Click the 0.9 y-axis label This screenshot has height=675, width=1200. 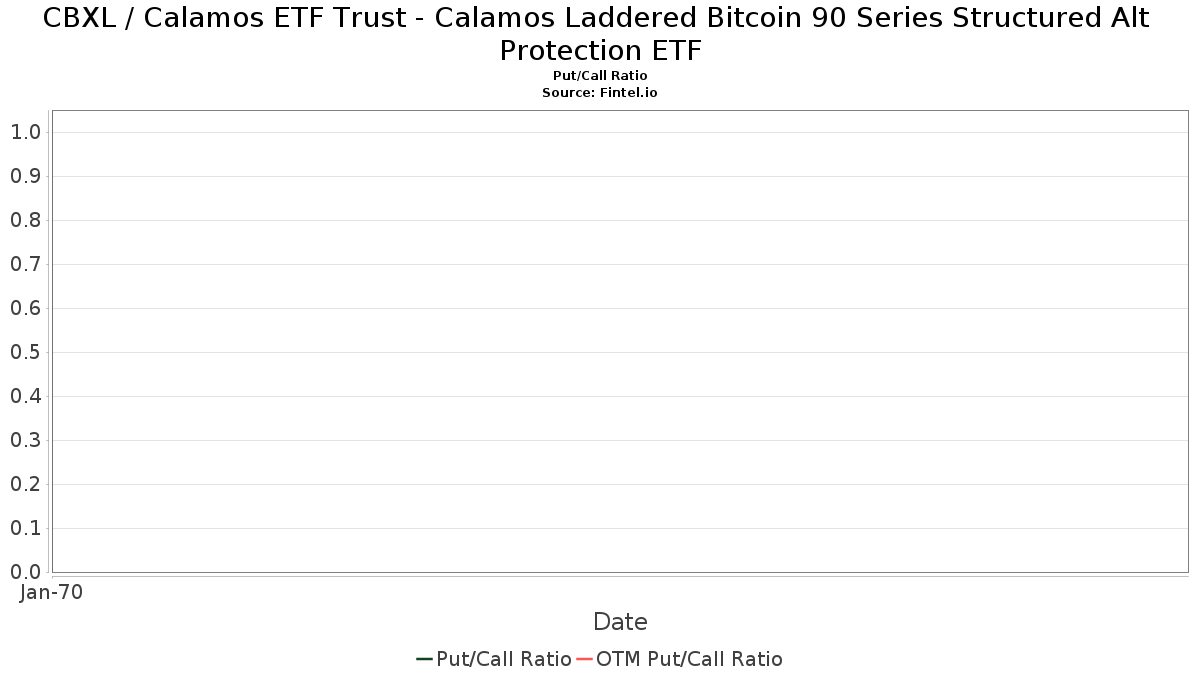pyautogui.click(x=25, y=176)
